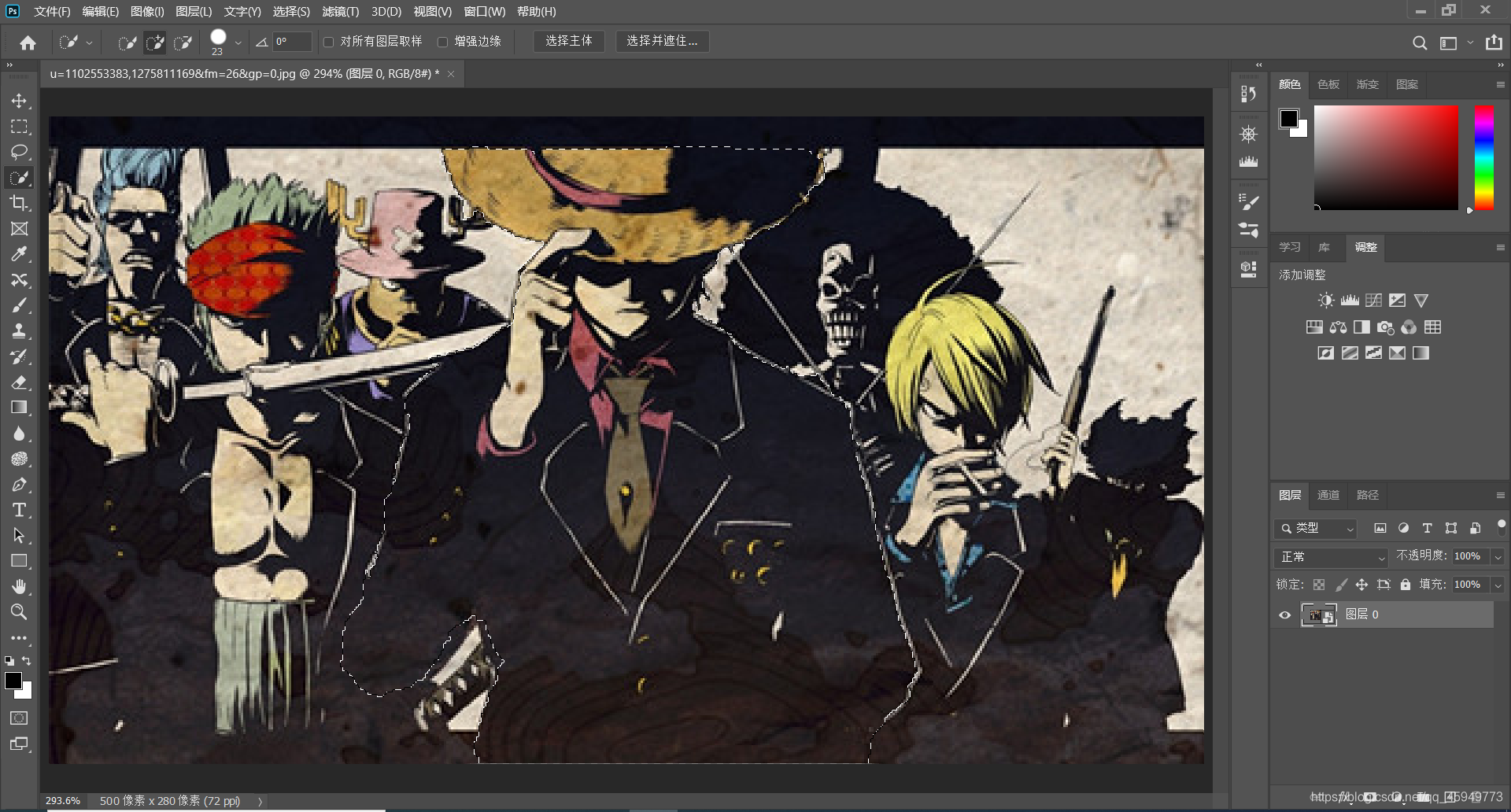Click the Home icon in options bar
Viewport: 1511px width, 812px height.
28,42
